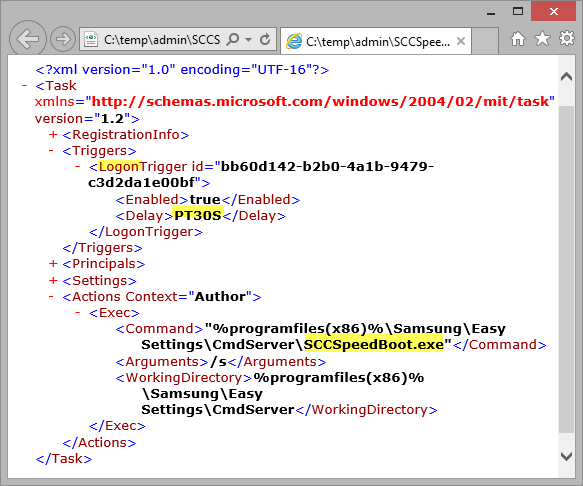Image resolution: width=583 pixels, height=486 pixels.
Task: Click the opening <Command> tag
Action: pos(159,328)
